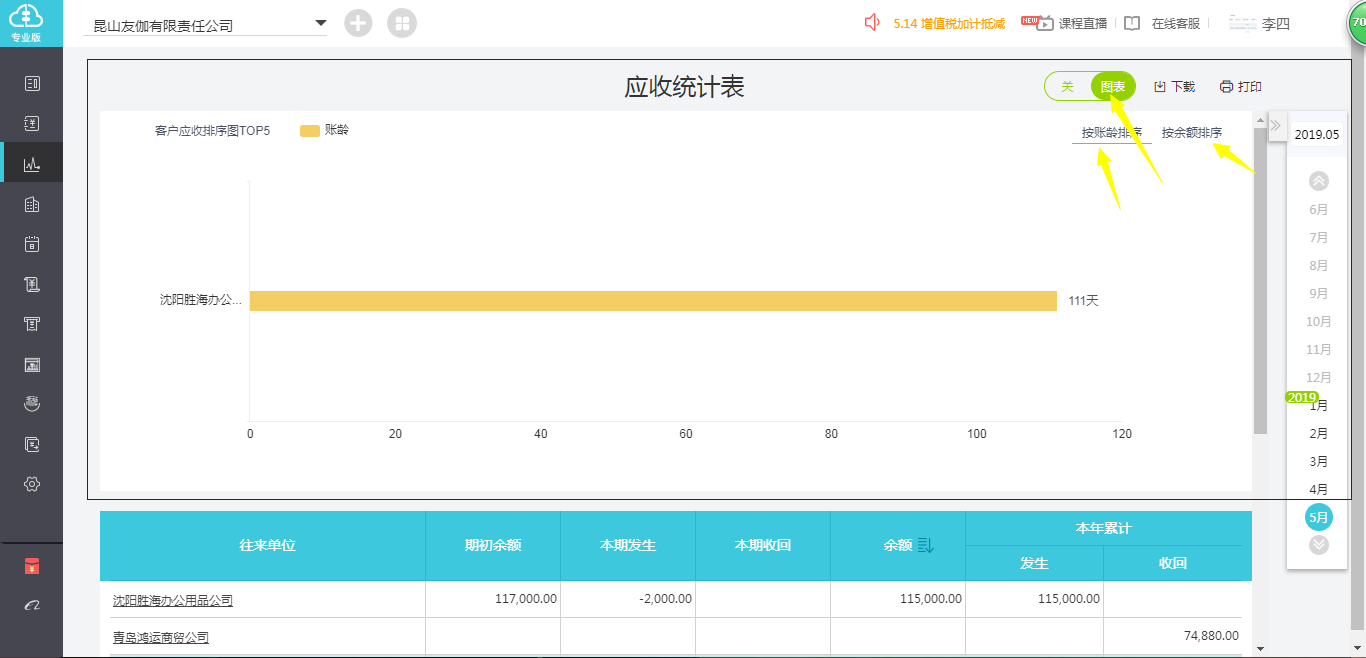The image size is (1366, 658).
Task: Open the voucher document icon in sidebar
Action: (32, 84)
